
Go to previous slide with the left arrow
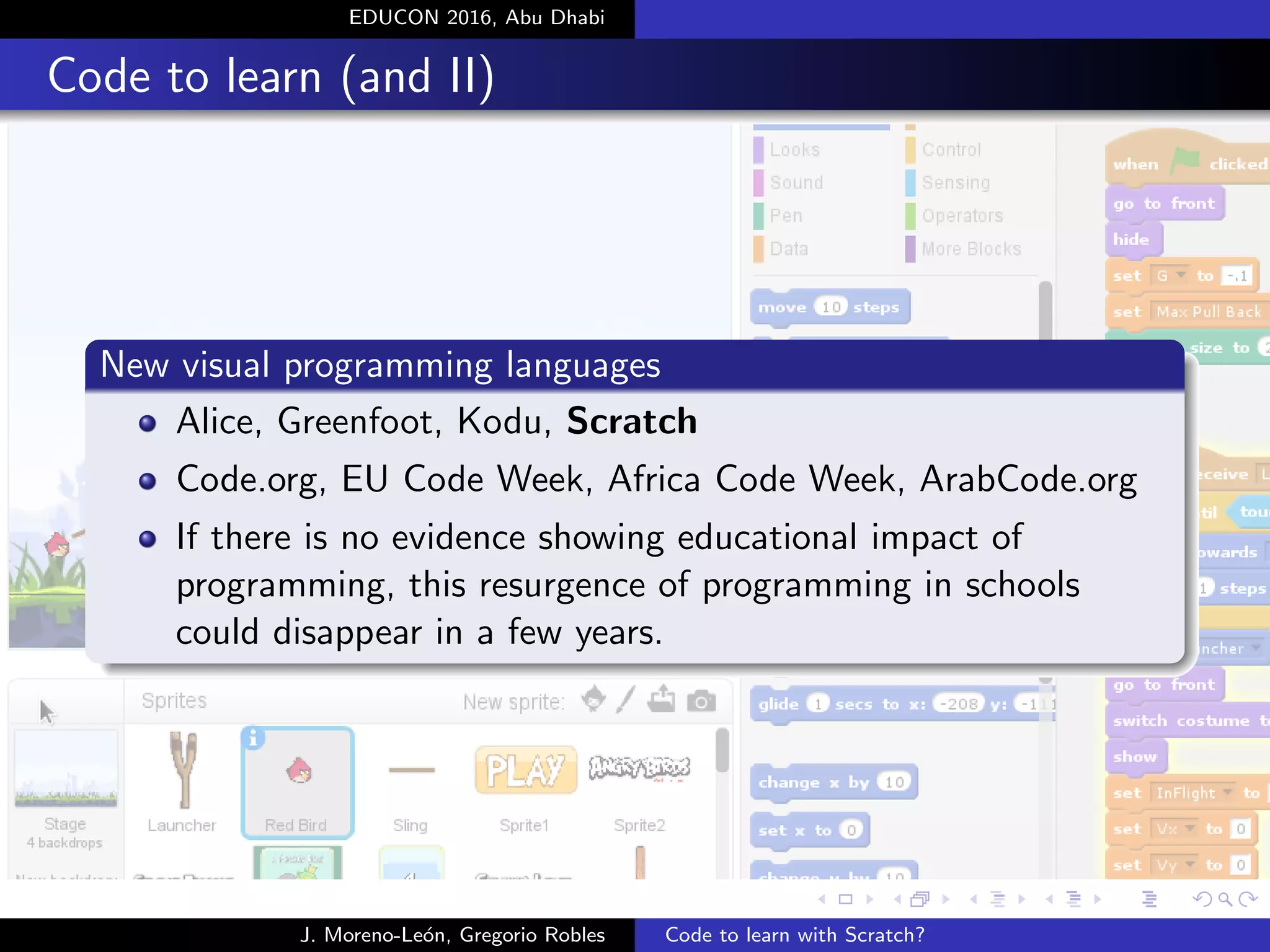(822, 899)
